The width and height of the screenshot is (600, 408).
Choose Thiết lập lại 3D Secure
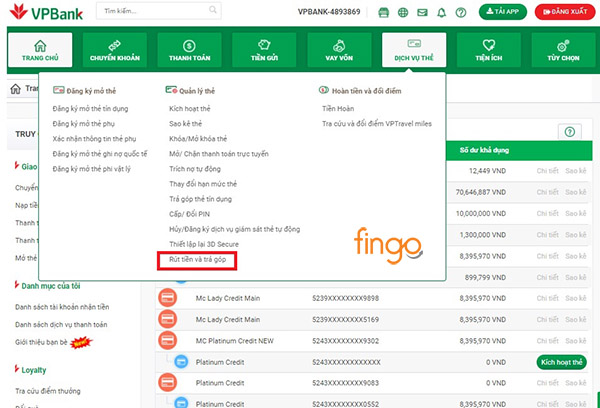[204, 244]
